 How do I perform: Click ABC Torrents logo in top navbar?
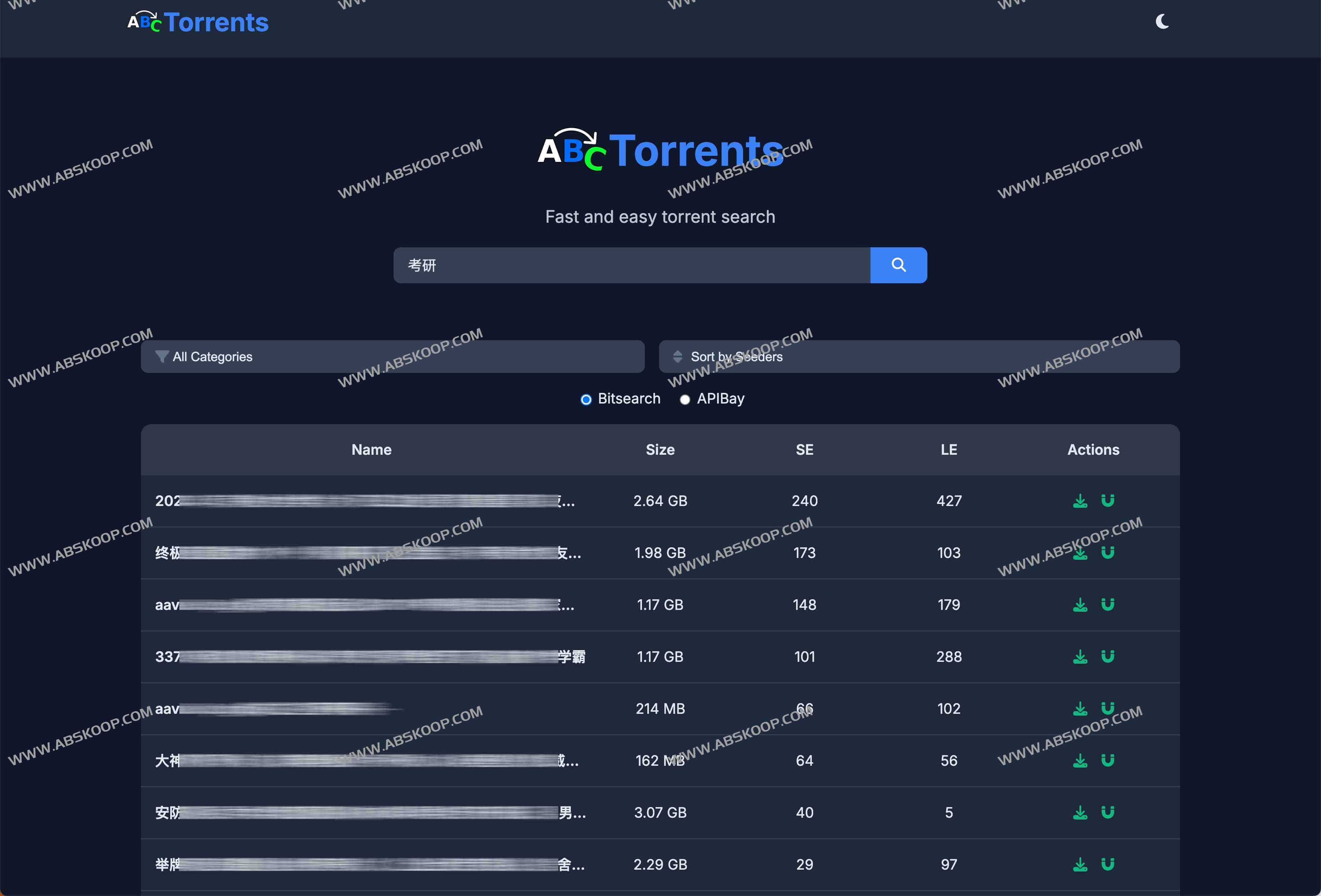tap(198, 23)
